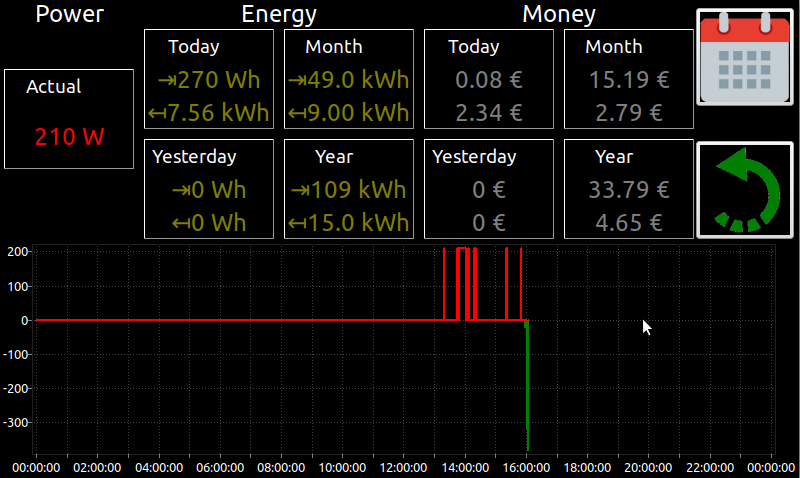Select the Actual power 210 W box
The width and height of the screenshot is (800, 478).
69,119
